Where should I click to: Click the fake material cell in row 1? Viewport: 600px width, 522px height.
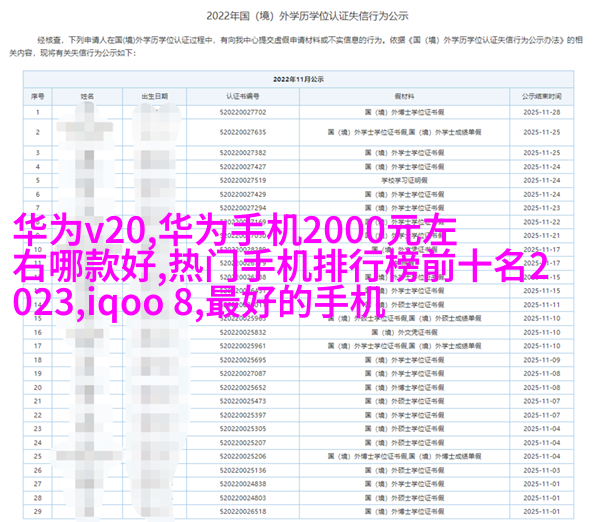coord(404,112)
